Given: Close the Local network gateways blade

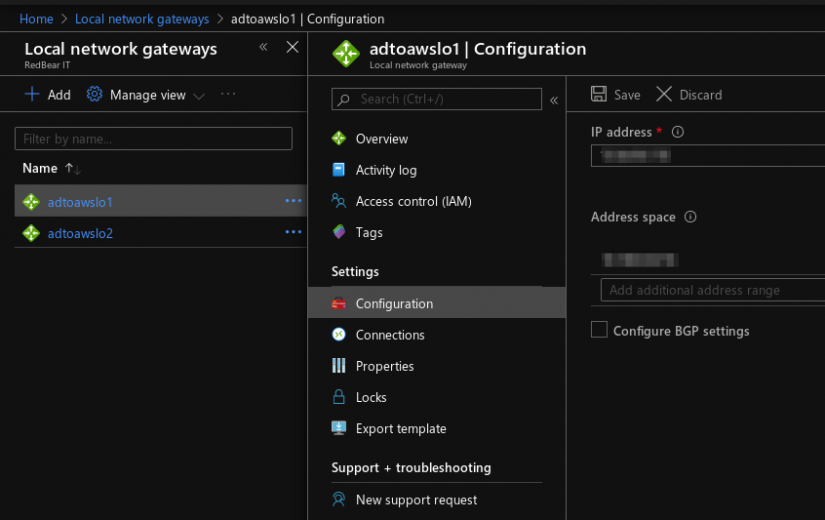Looking at the screenshot, I should click(x=293, y=47).
